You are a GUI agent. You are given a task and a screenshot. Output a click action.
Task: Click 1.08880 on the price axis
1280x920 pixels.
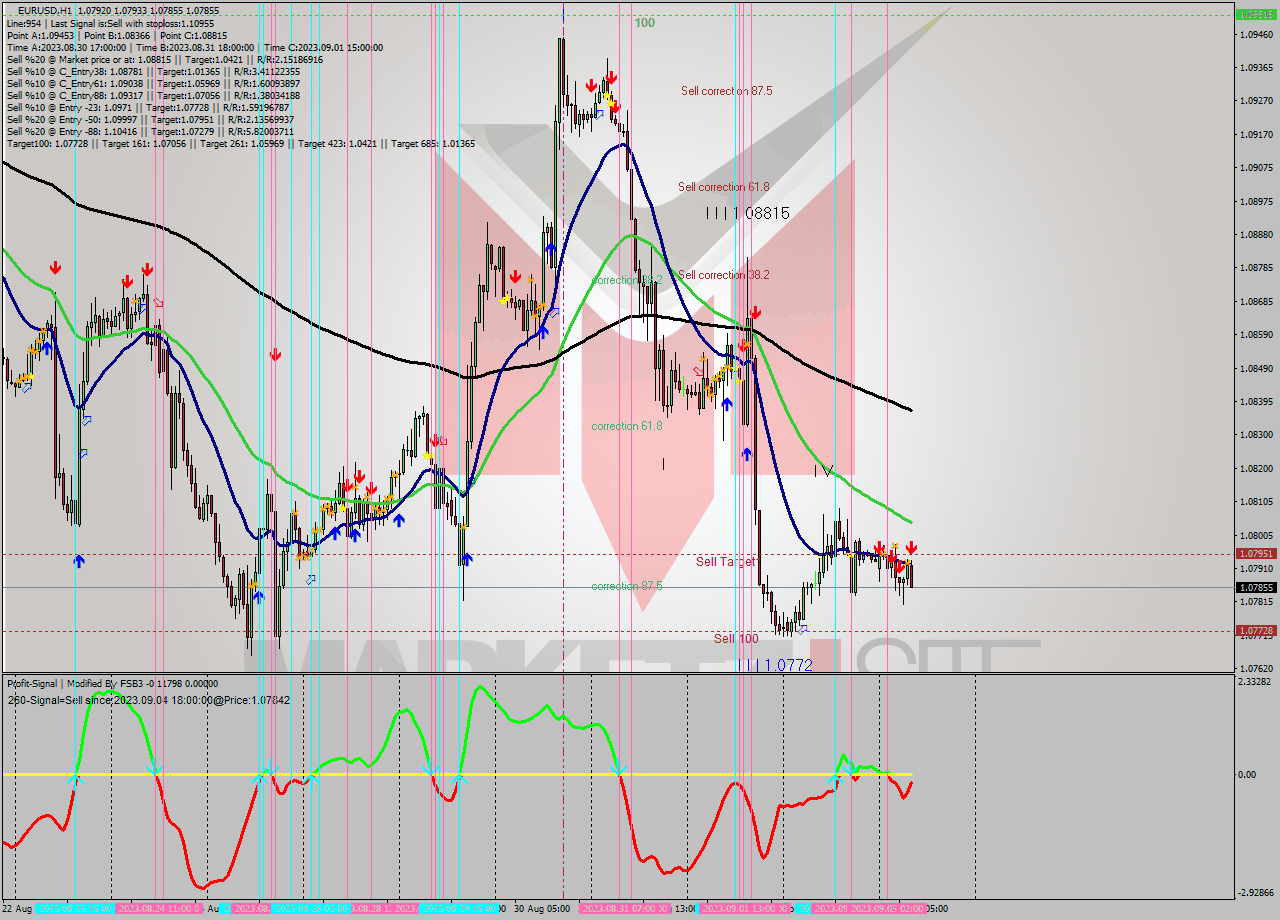1256,234
